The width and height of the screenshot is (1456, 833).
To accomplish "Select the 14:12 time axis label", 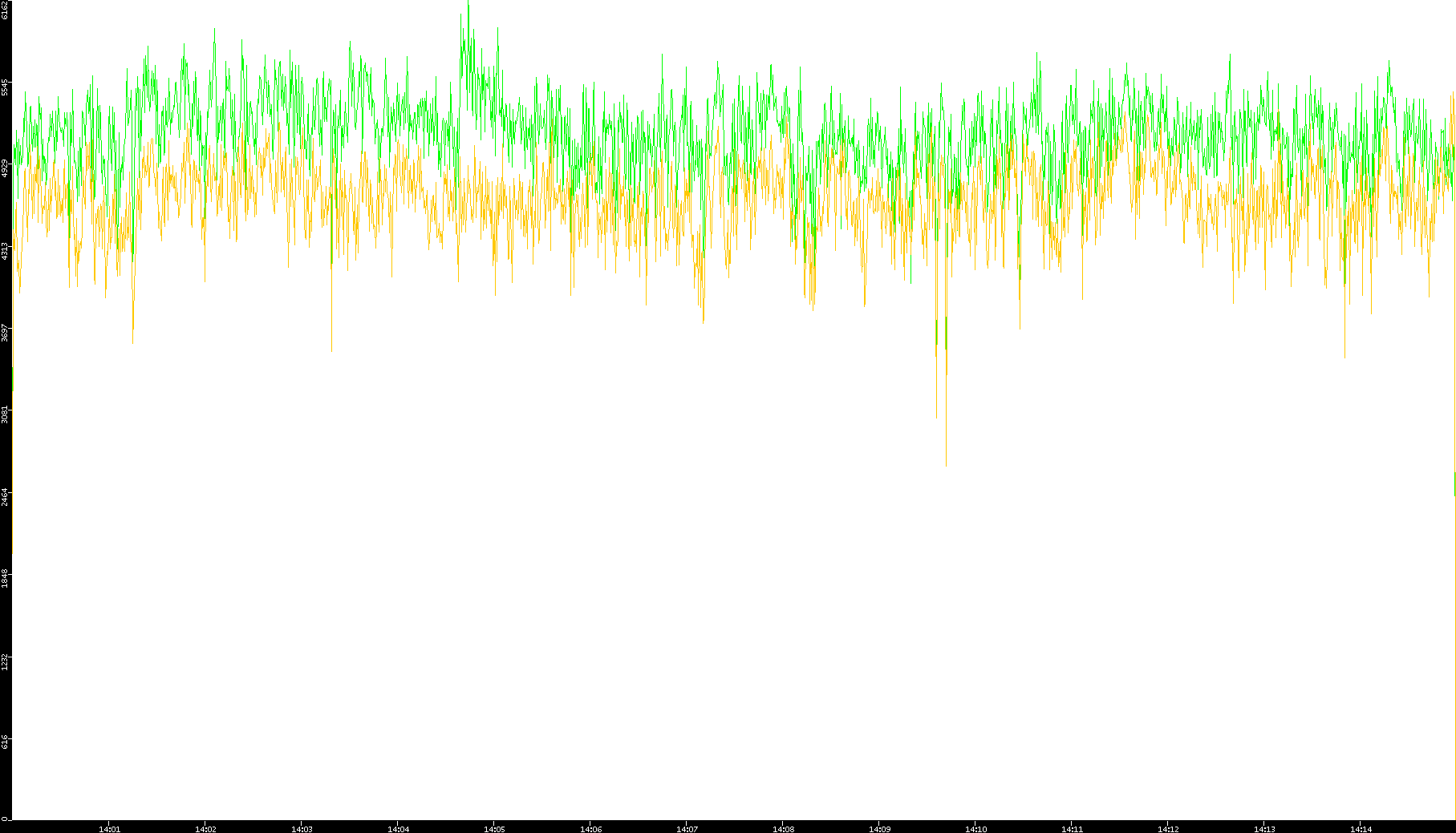I will [x=1168, y=829].
